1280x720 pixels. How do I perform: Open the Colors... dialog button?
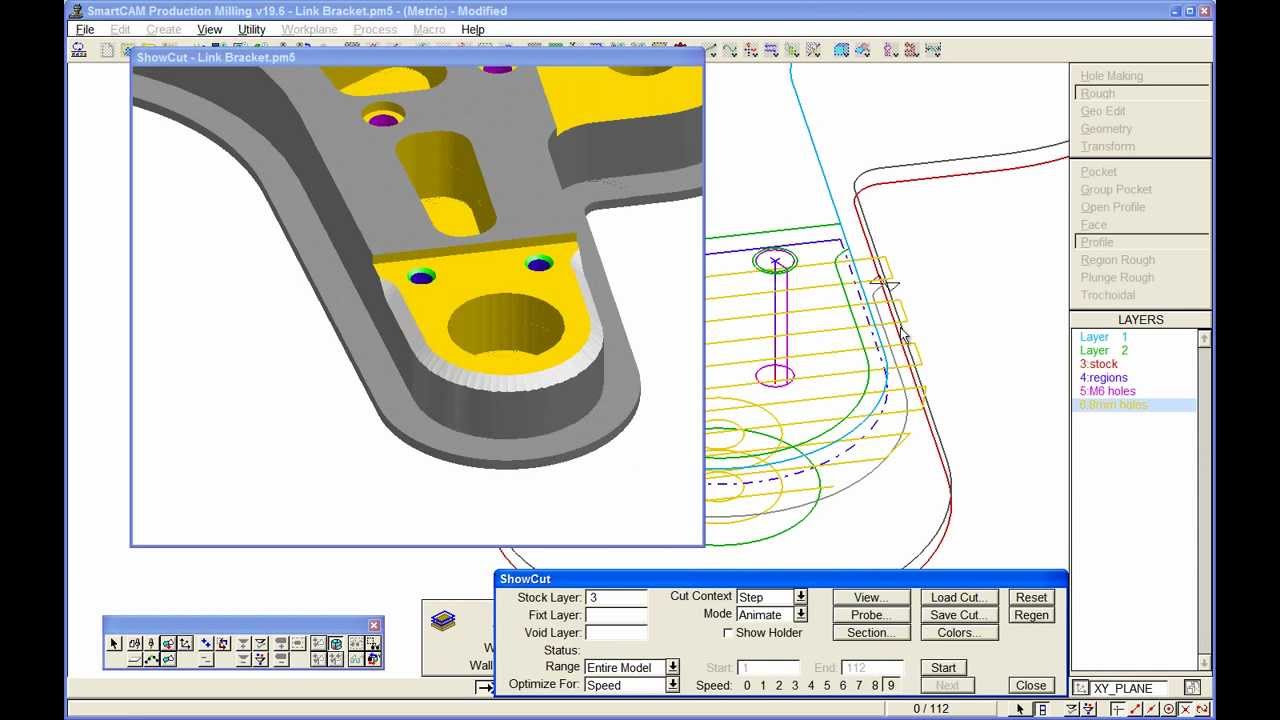point(958,633)
